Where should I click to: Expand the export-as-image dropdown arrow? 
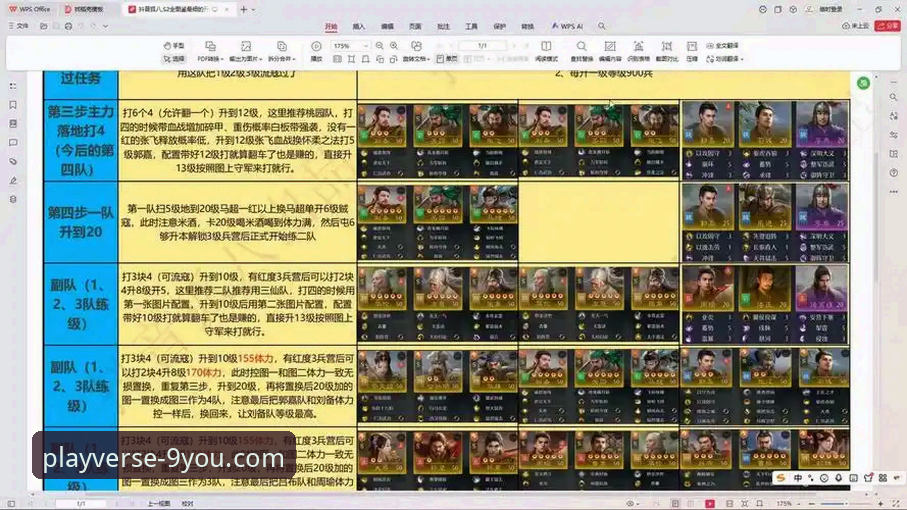(x=261, y=59)
